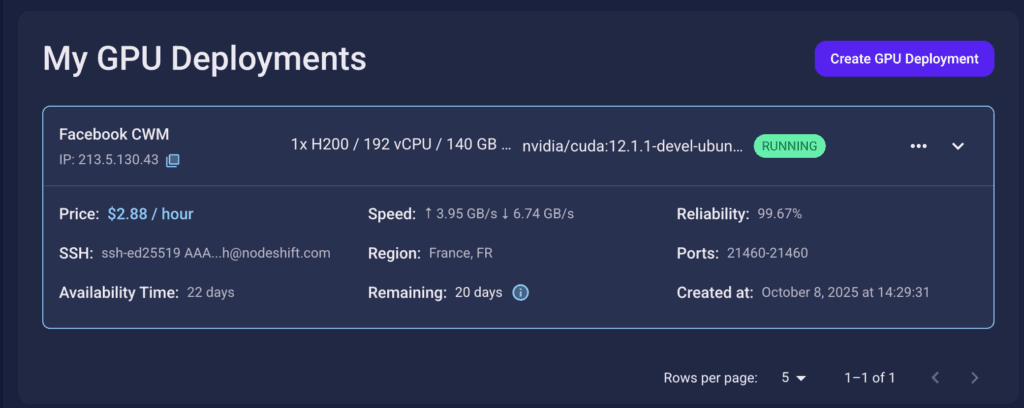Click the nvidia/cuda image name

632,146
